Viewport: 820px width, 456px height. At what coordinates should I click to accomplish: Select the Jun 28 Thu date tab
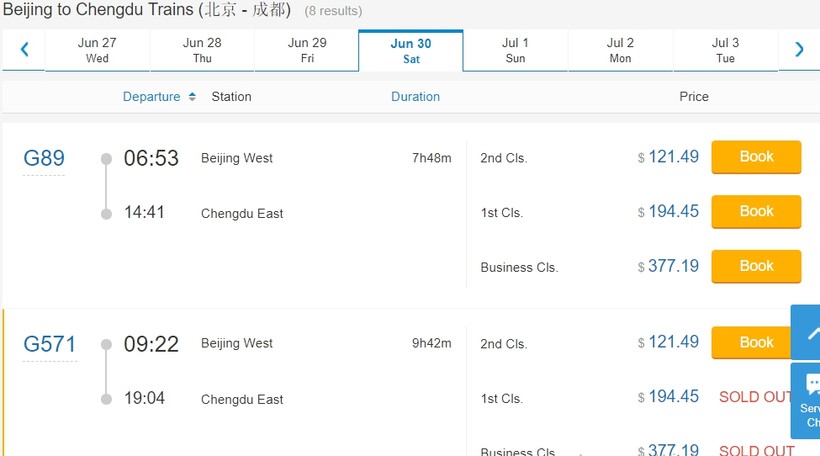click(x=202, y=50)
